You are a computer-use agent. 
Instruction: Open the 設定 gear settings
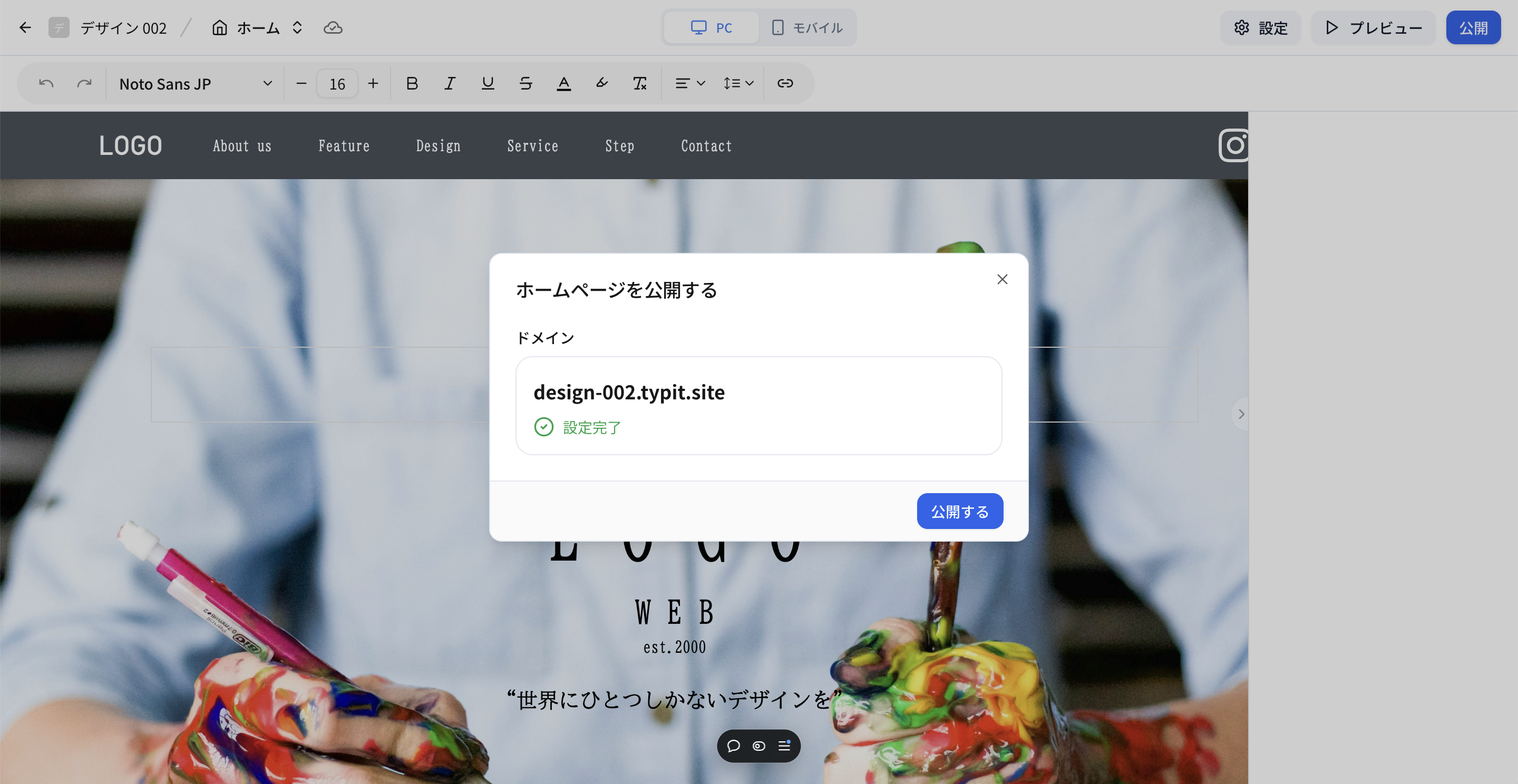pos(1260,28)
